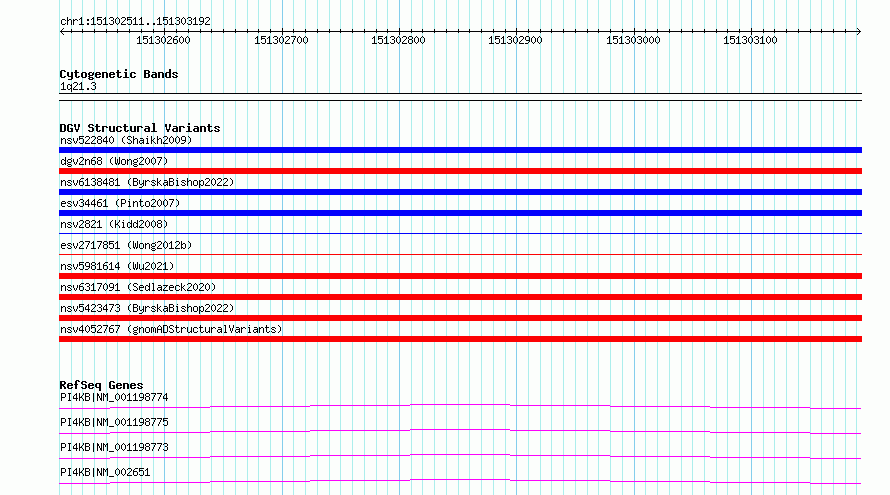
Task: Click ruler position label 151302800
Action: 398,40
